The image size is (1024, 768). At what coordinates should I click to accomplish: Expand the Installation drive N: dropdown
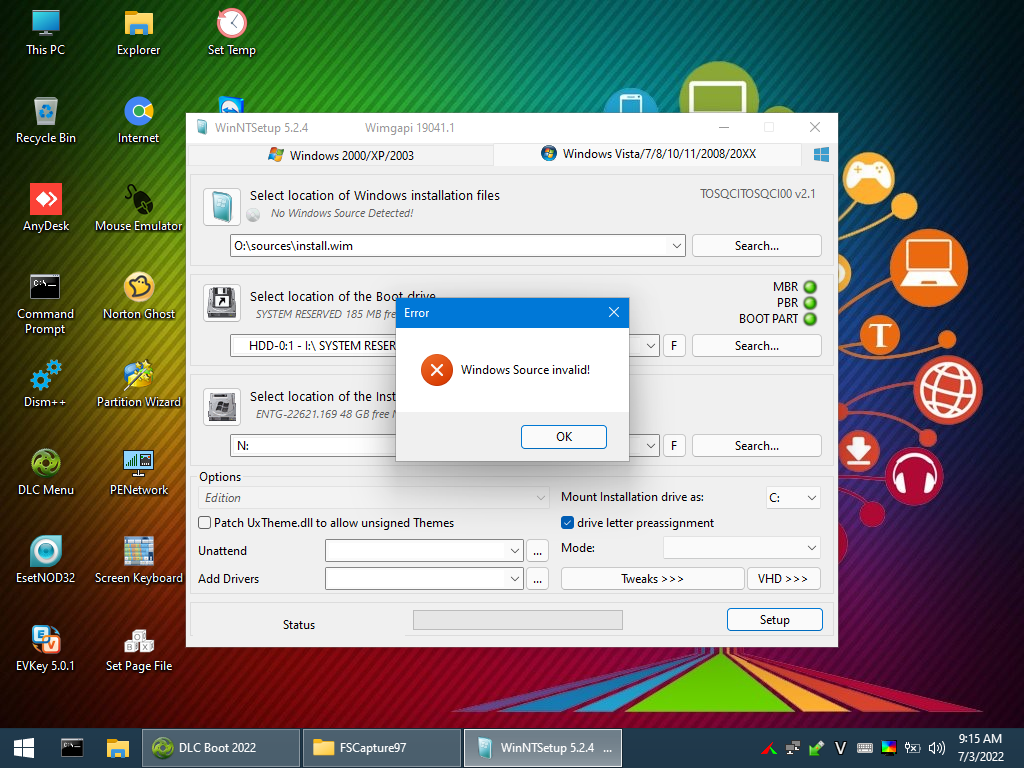tap(650, 445)
